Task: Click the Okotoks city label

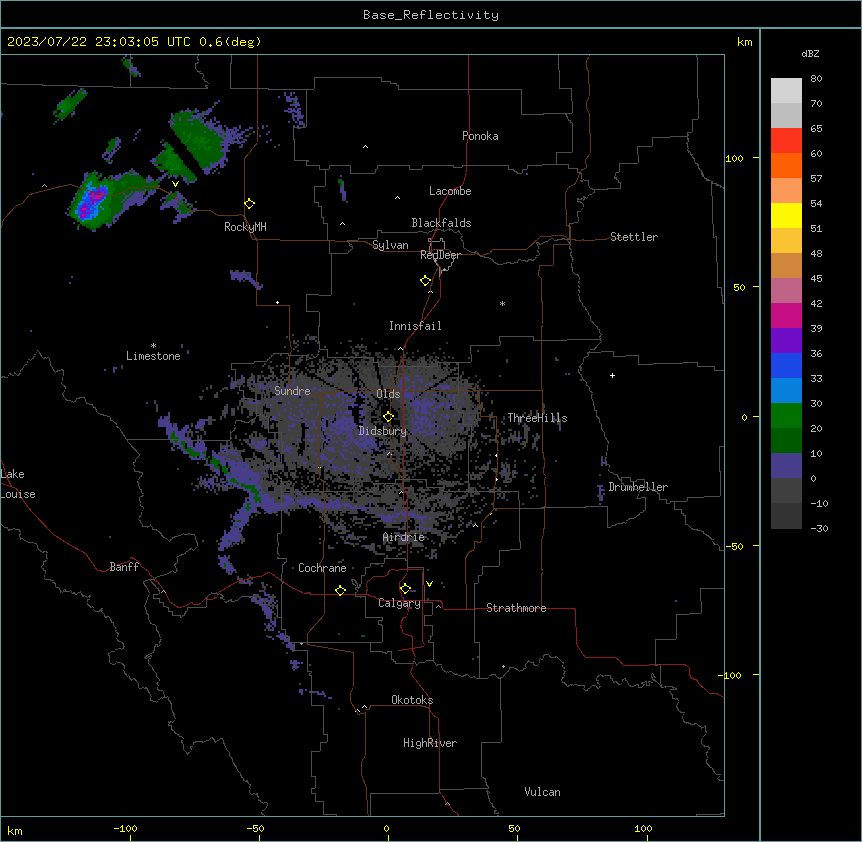Action: pos(412,700)
